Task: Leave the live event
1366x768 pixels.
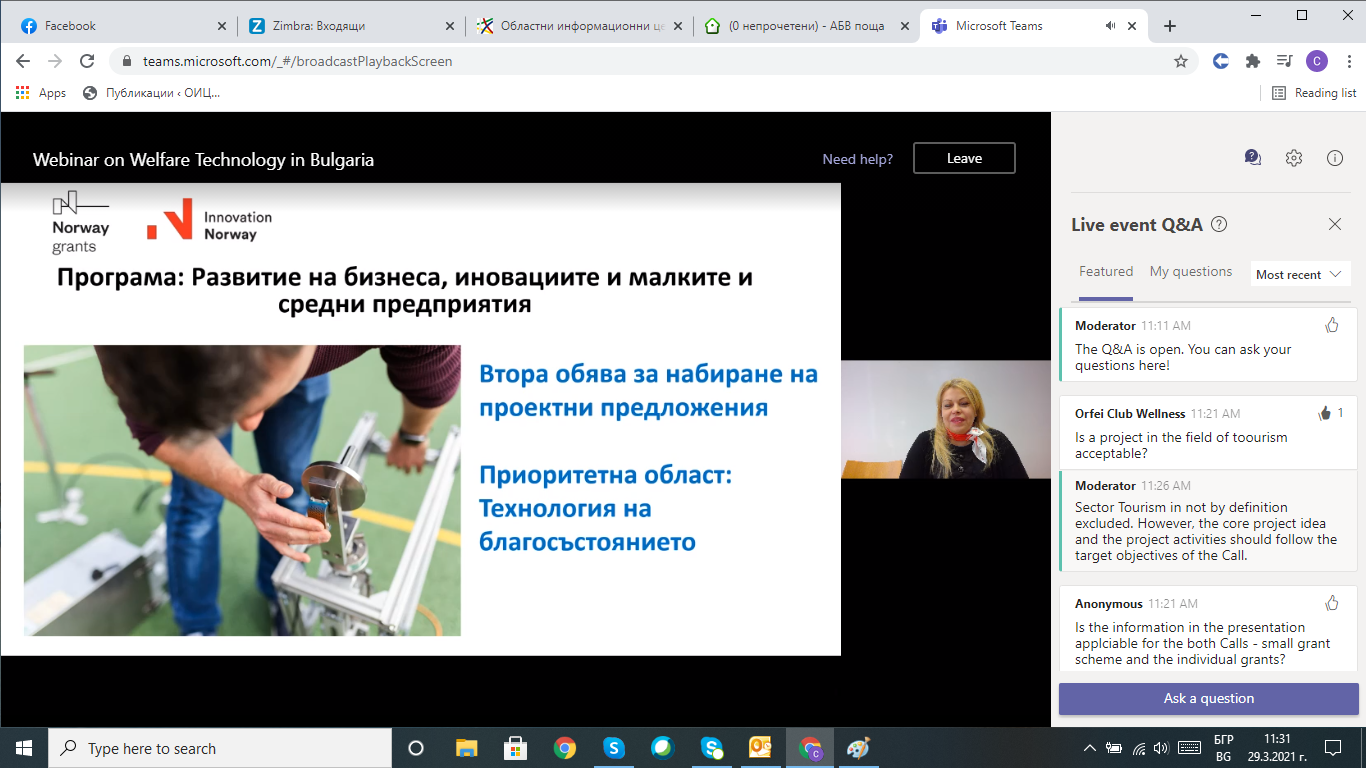Action: pyautogui.click(x=965, y=158)
